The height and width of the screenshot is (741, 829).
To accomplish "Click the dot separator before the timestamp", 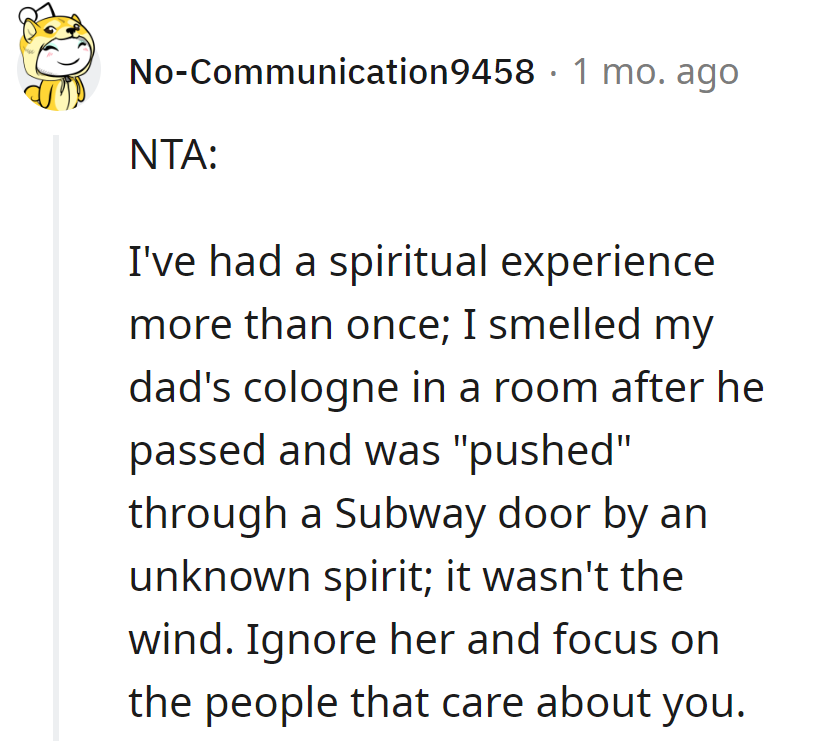I will 553,73.
